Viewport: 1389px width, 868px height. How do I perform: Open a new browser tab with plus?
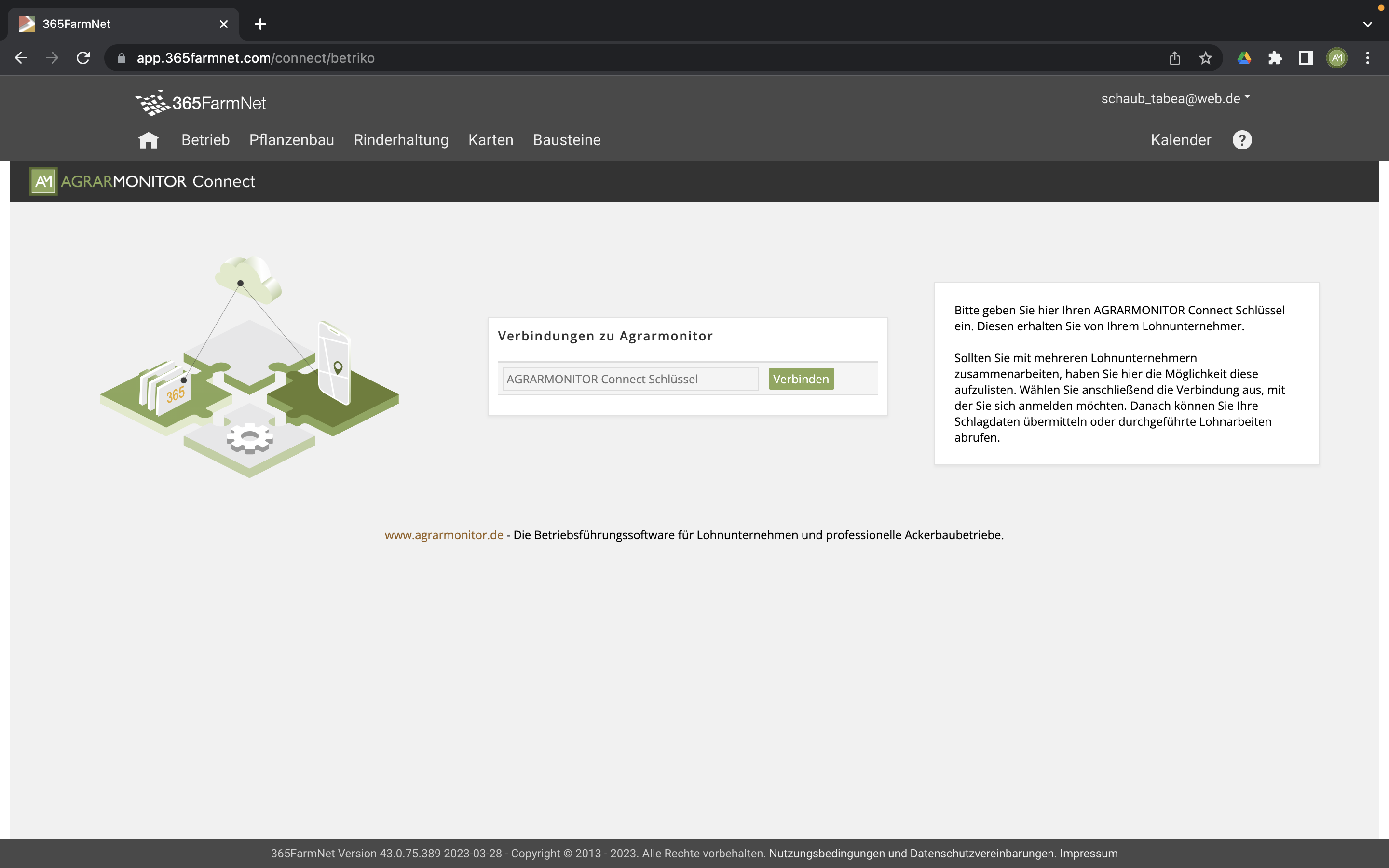(260, 24)
